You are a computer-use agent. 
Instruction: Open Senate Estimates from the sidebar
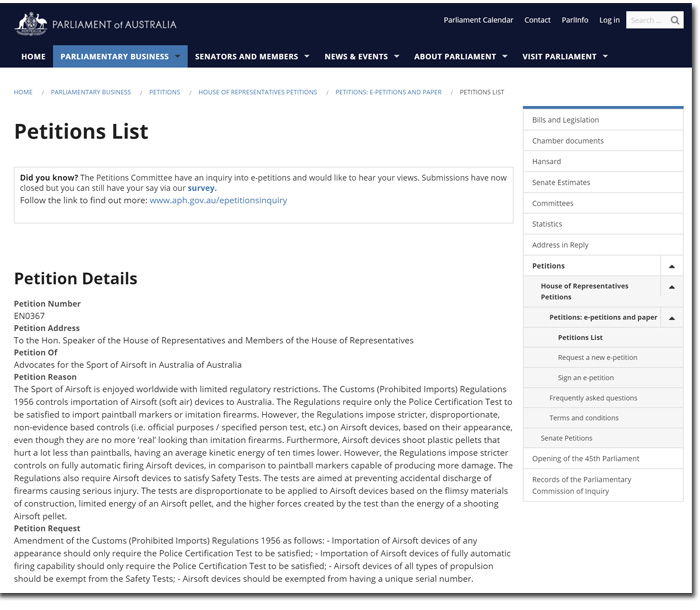point(561,183)
